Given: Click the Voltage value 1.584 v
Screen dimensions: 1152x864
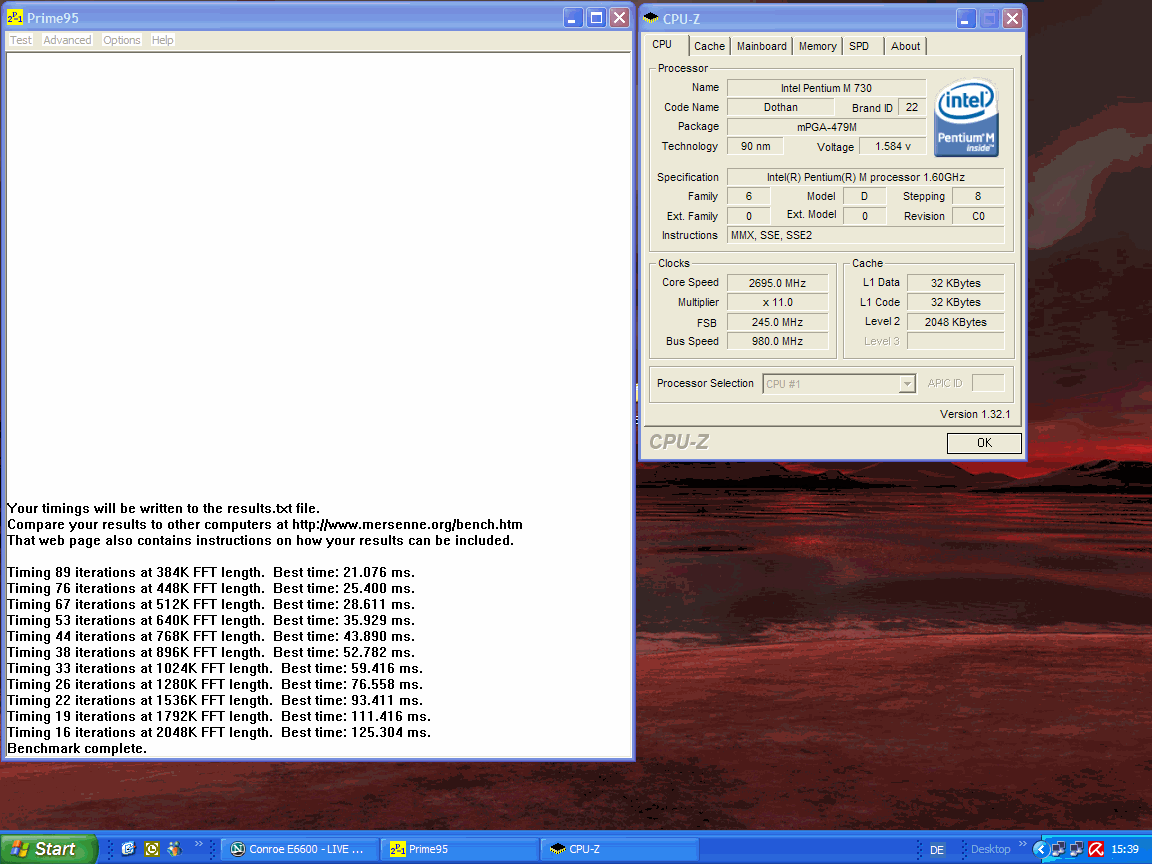Looking at the screenshot, I should [893, 146].
